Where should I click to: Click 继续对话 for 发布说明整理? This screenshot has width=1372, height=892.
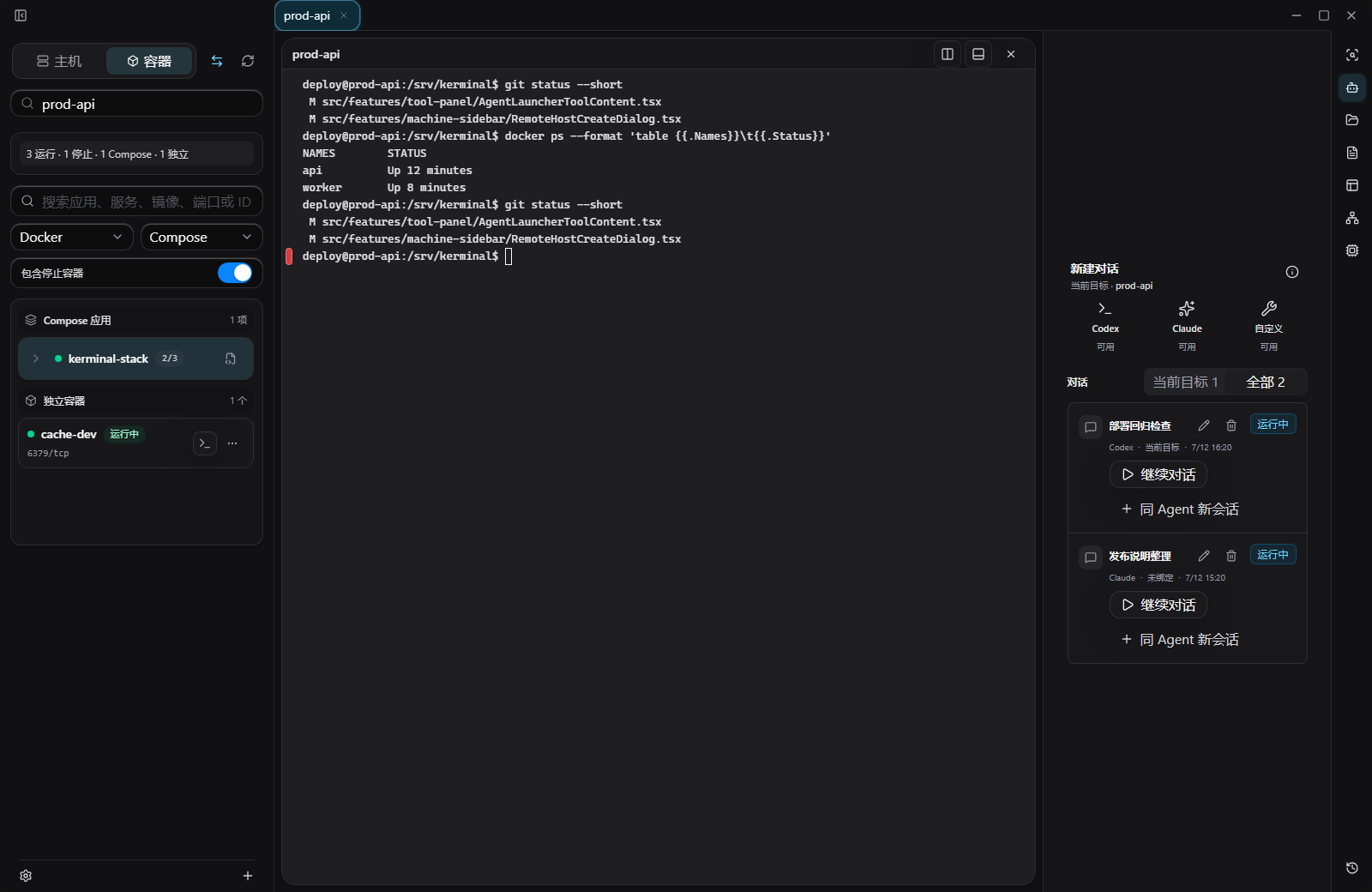1158,605
